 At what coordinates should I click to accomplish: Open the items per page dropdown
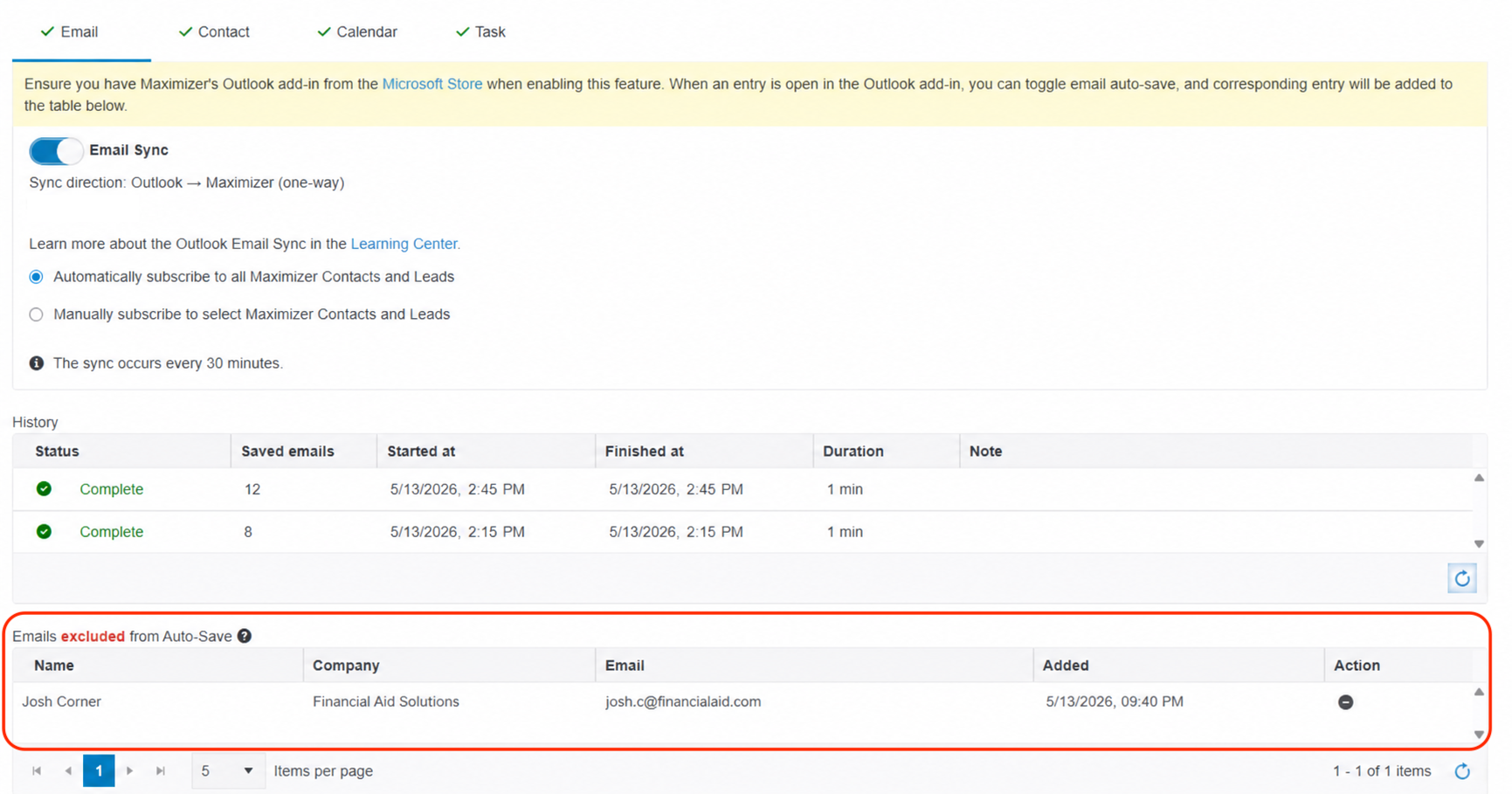(227, 771)
